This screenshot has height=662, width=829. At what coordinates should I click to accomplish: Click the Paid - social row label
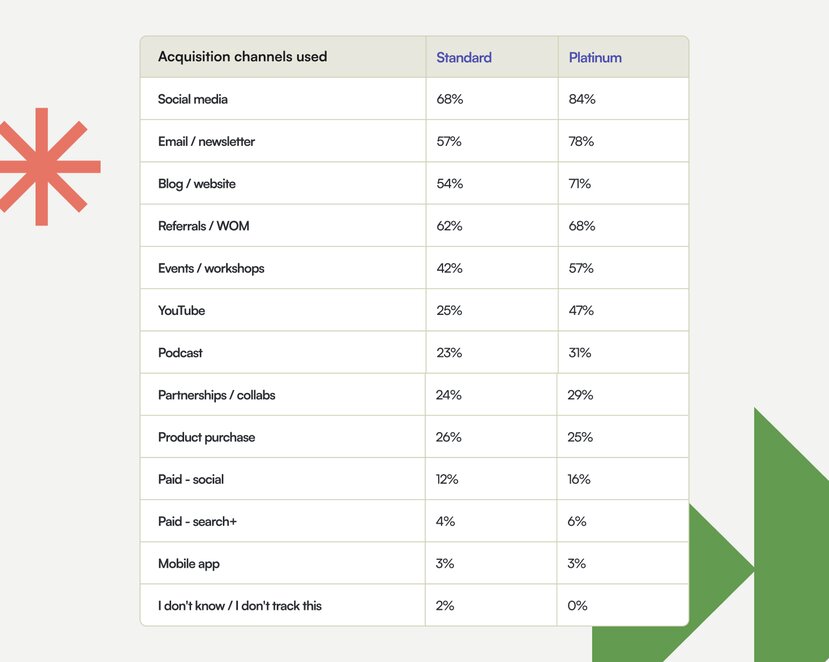point(191,479)
